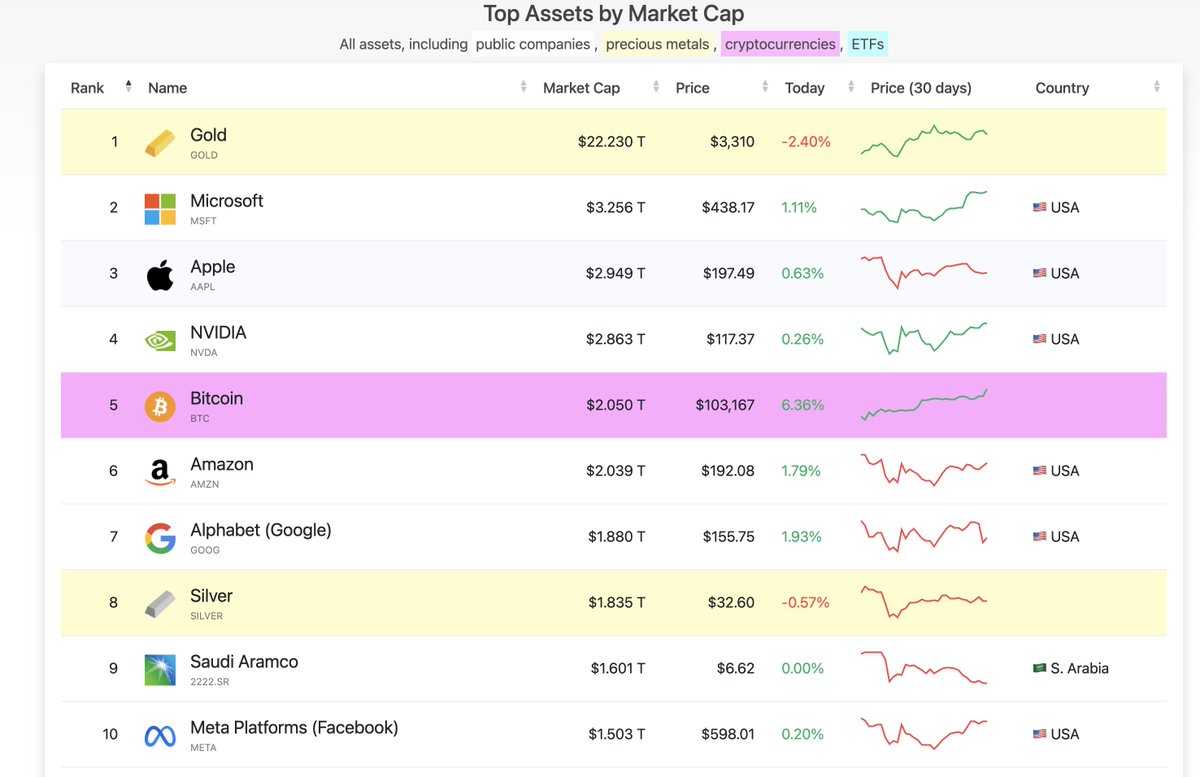
Task: Select the Apple logo icon
Action: (159, 273)
